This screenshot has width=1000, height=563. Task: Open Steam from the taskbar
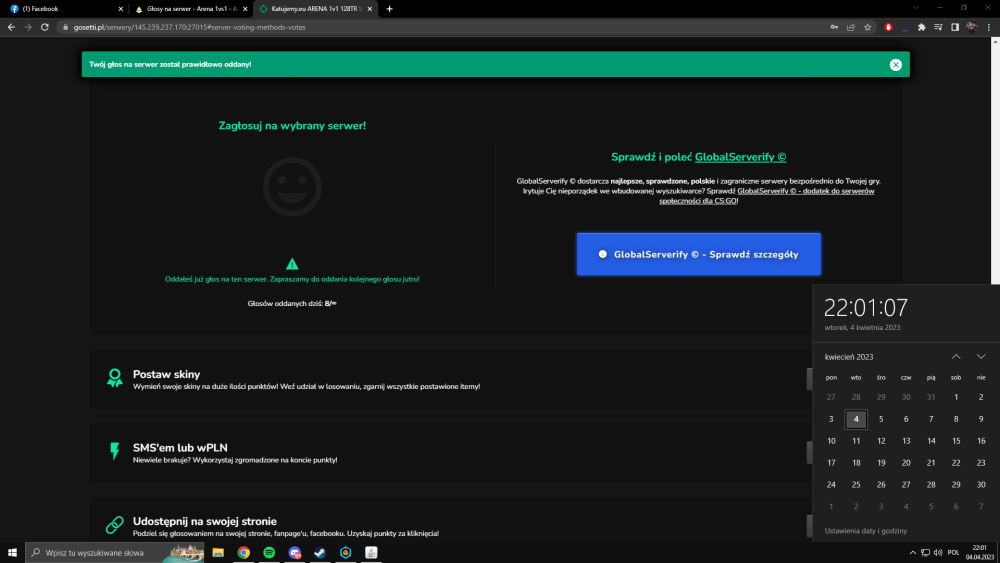click(x=320, y=552)
